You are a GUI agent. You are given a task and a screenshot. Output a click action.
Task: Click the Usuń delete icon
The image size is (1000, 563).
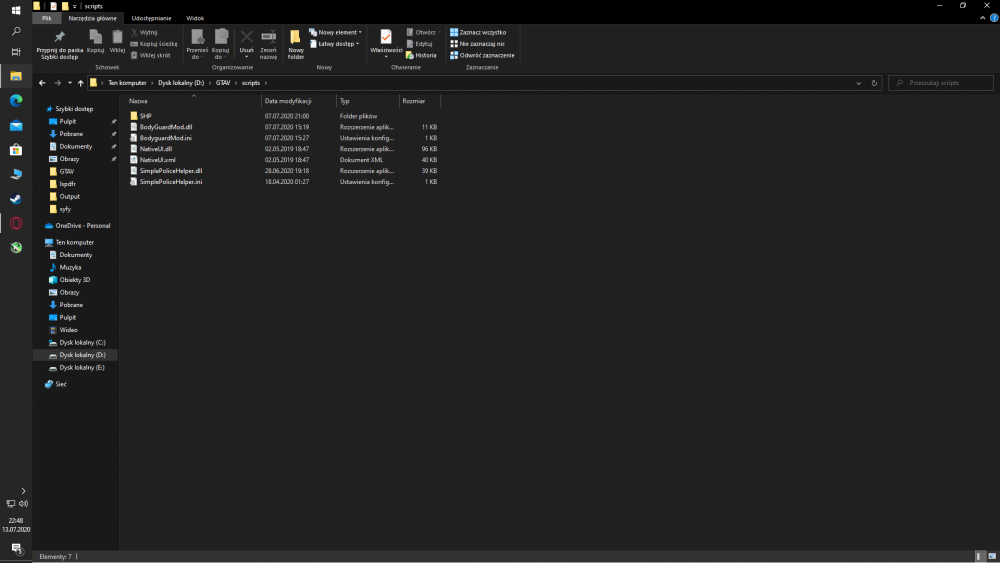tap(247, 37)
